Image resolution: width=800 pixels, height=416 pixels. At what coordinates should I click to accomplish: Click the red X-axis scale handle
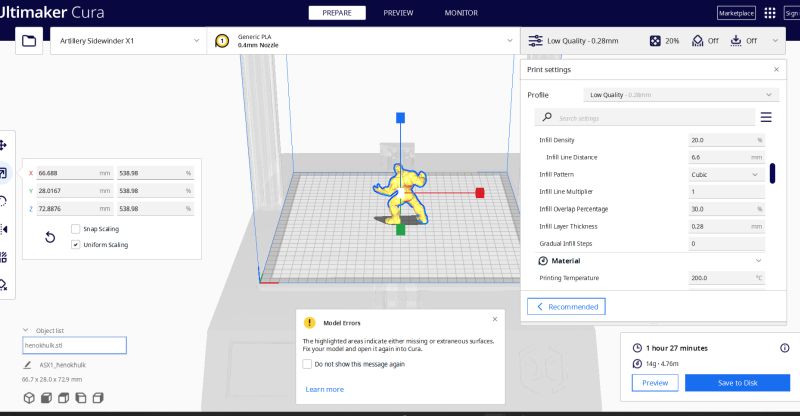[480, 192]
